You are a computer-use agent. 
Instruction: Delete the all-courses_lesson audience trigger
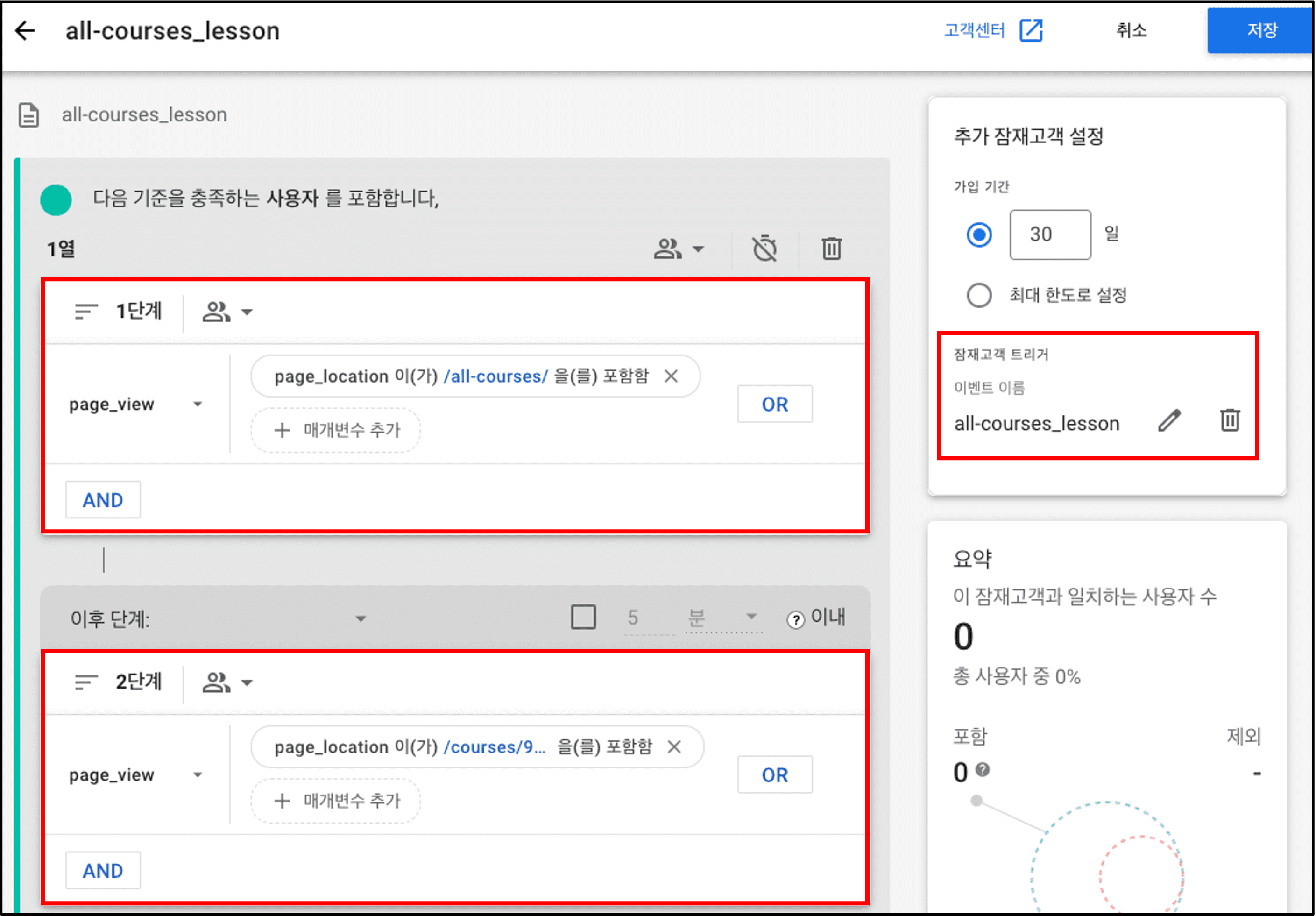pyautogui.click(x=1230, y=421)
